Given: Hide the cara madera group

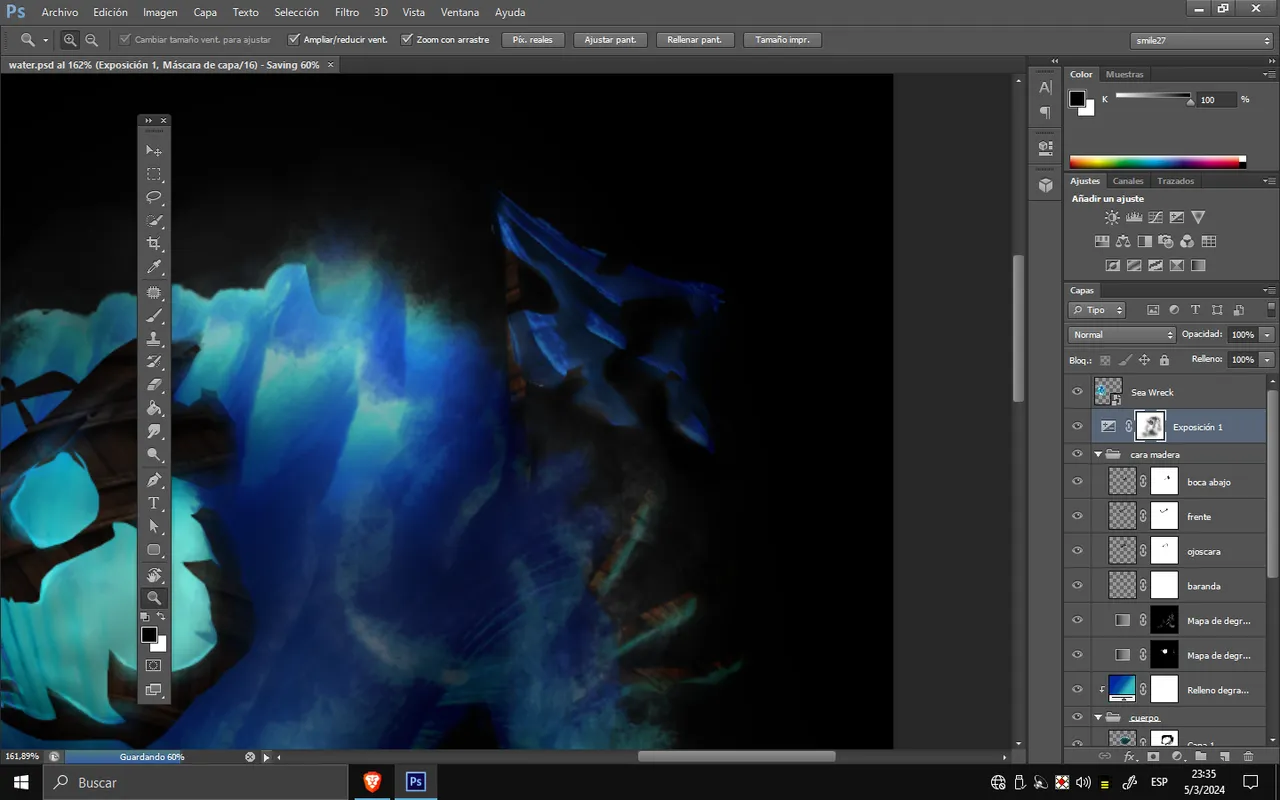Looking at the screenshot, I should (x=1077, y=454).
